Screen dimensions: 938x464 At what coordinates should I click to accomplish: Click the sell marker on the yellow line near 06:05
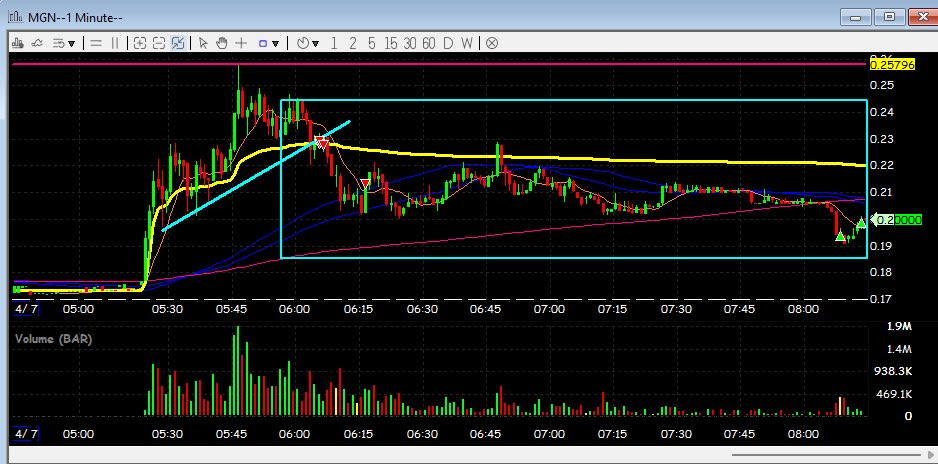322,143
